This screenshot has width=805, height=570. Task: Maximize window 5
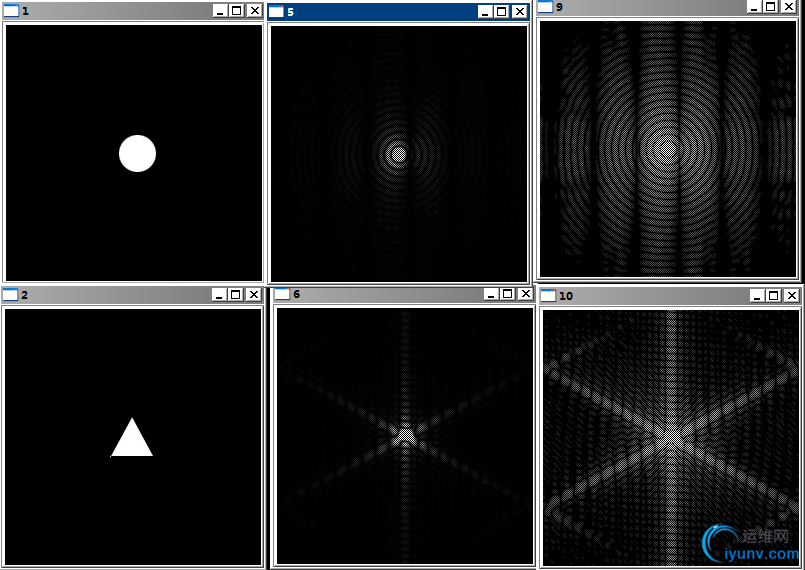(502, 11)
